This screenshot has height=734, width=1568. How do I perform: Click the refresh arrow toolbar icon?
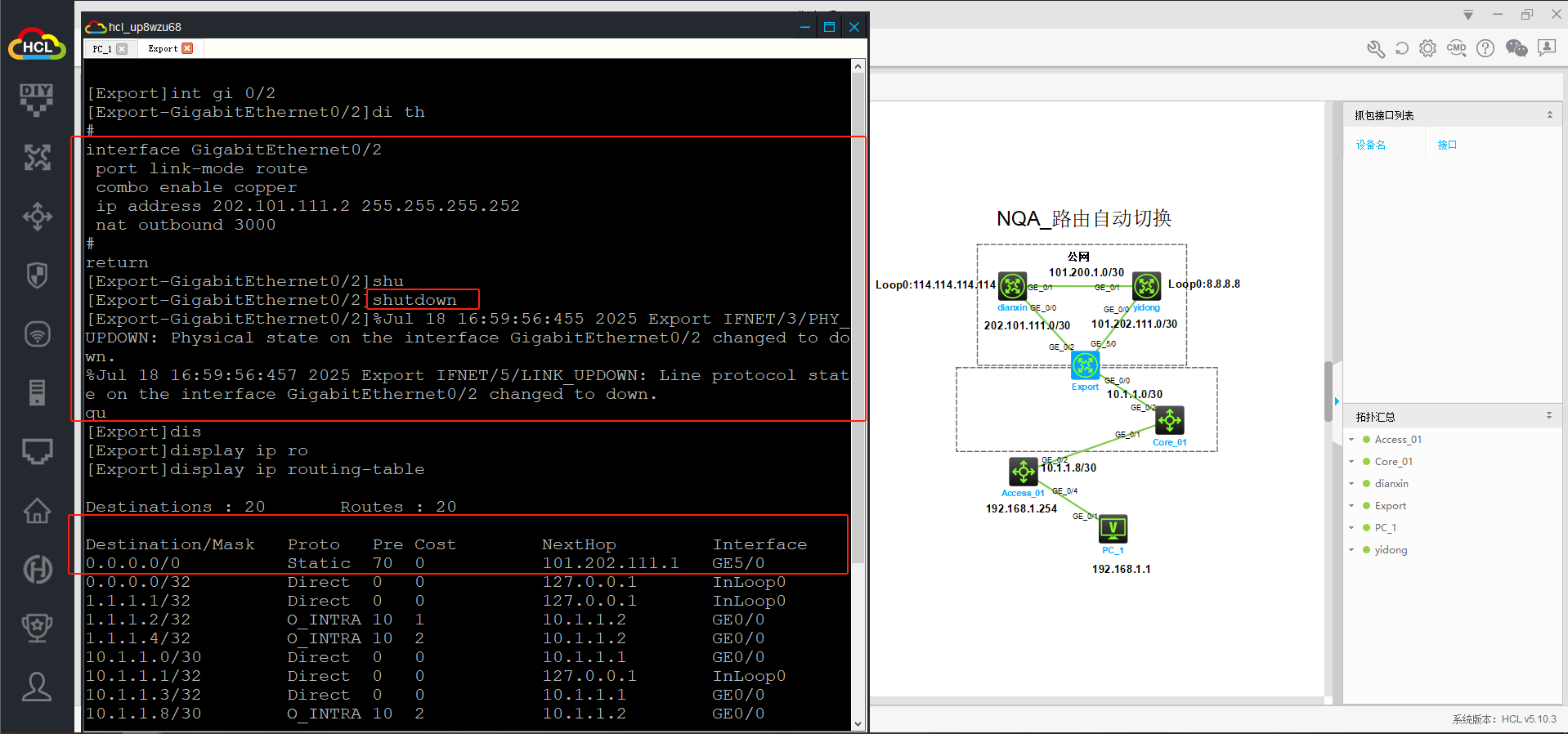1401,48
